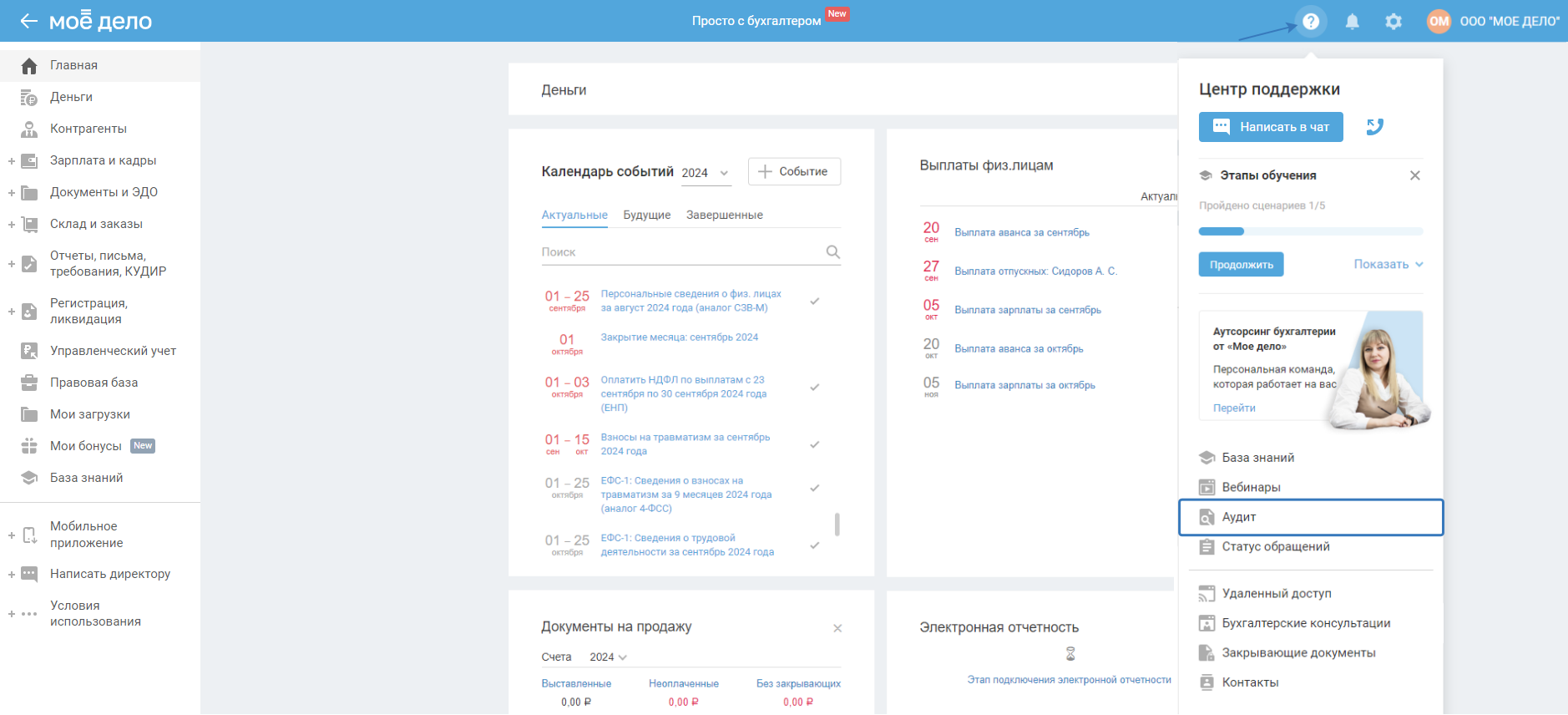Switch to Актуальные events tab

pyautogui.click(x=574, y=215)
